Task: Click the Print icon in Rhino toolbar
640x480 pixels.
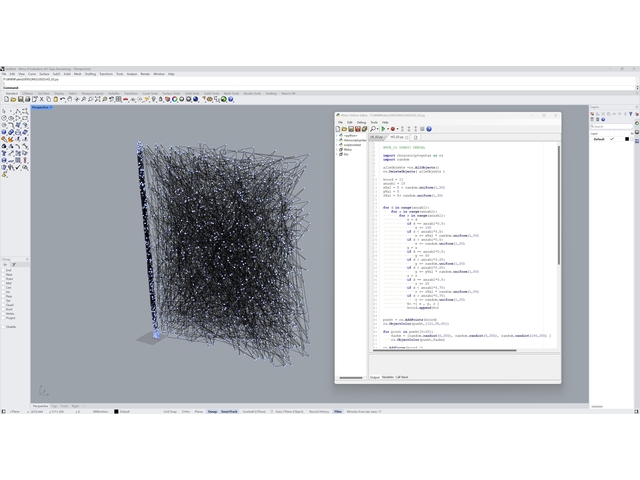Action: (x=27, y=99)
